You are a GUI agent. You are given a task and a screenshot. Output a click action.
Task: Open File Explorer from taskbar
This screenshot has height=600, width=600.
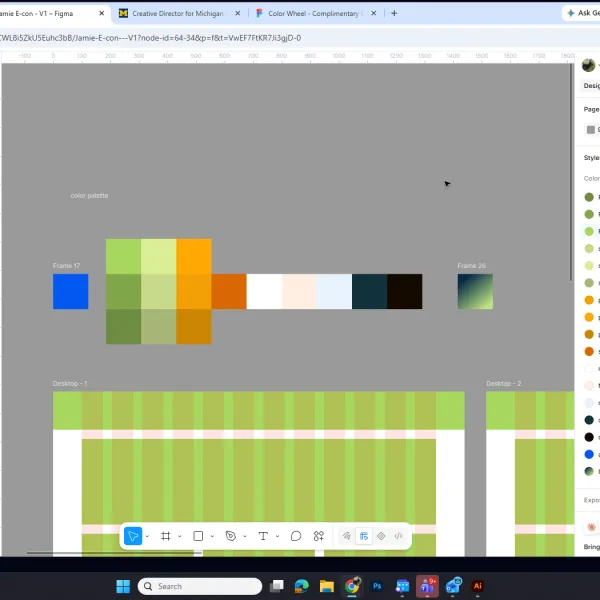click(x=327, y=586)
